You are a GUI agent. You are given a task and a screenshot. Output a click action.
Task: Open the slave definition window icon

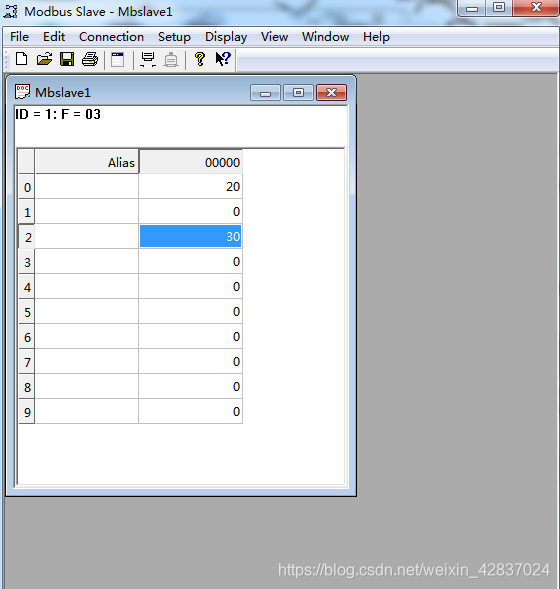tap(118, 60)
